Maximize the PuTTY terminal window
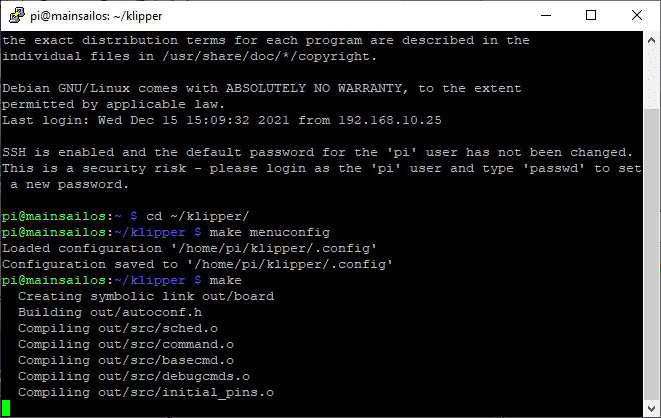 click(591, 16)
